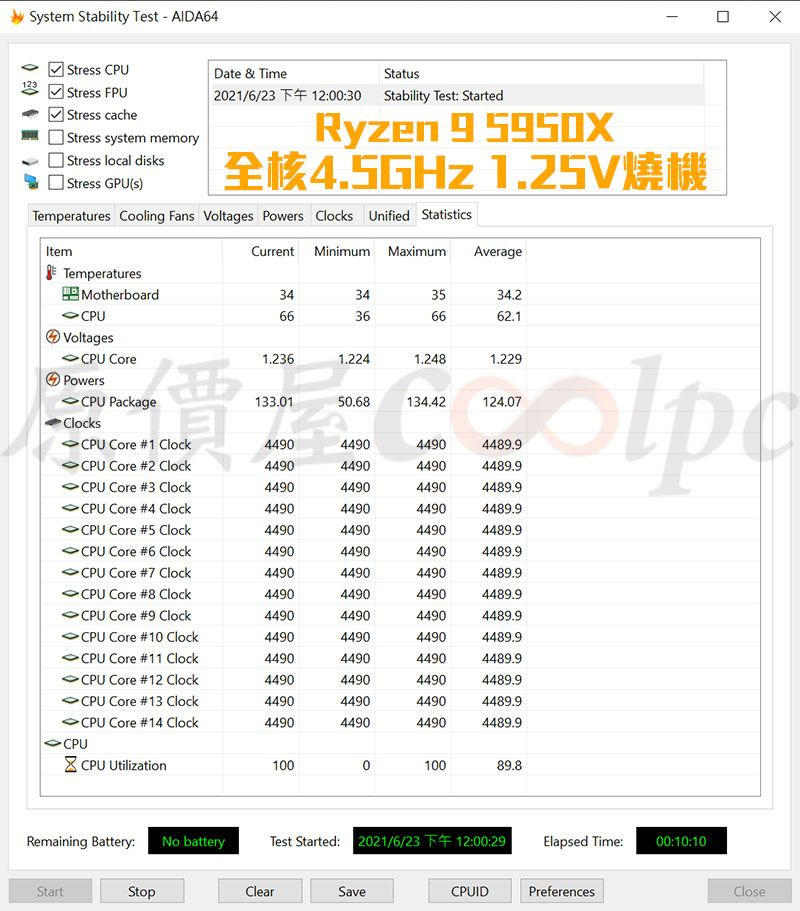Viewport: 800px width, 911px height.
Task: Click the Stop button
Action: tap(142, 891)
